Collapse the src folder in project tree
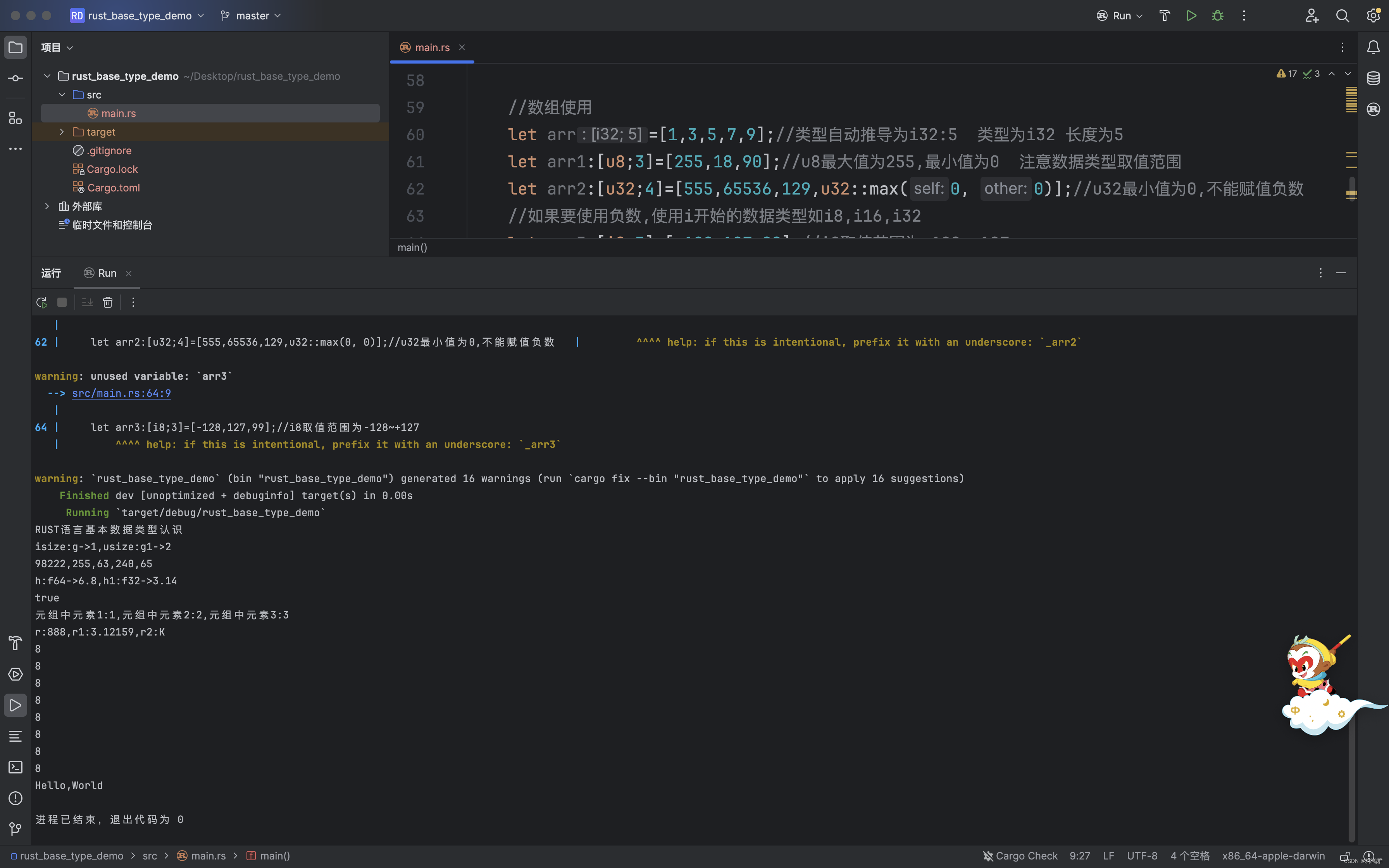1389x868 pixels. tap(62, 94)
